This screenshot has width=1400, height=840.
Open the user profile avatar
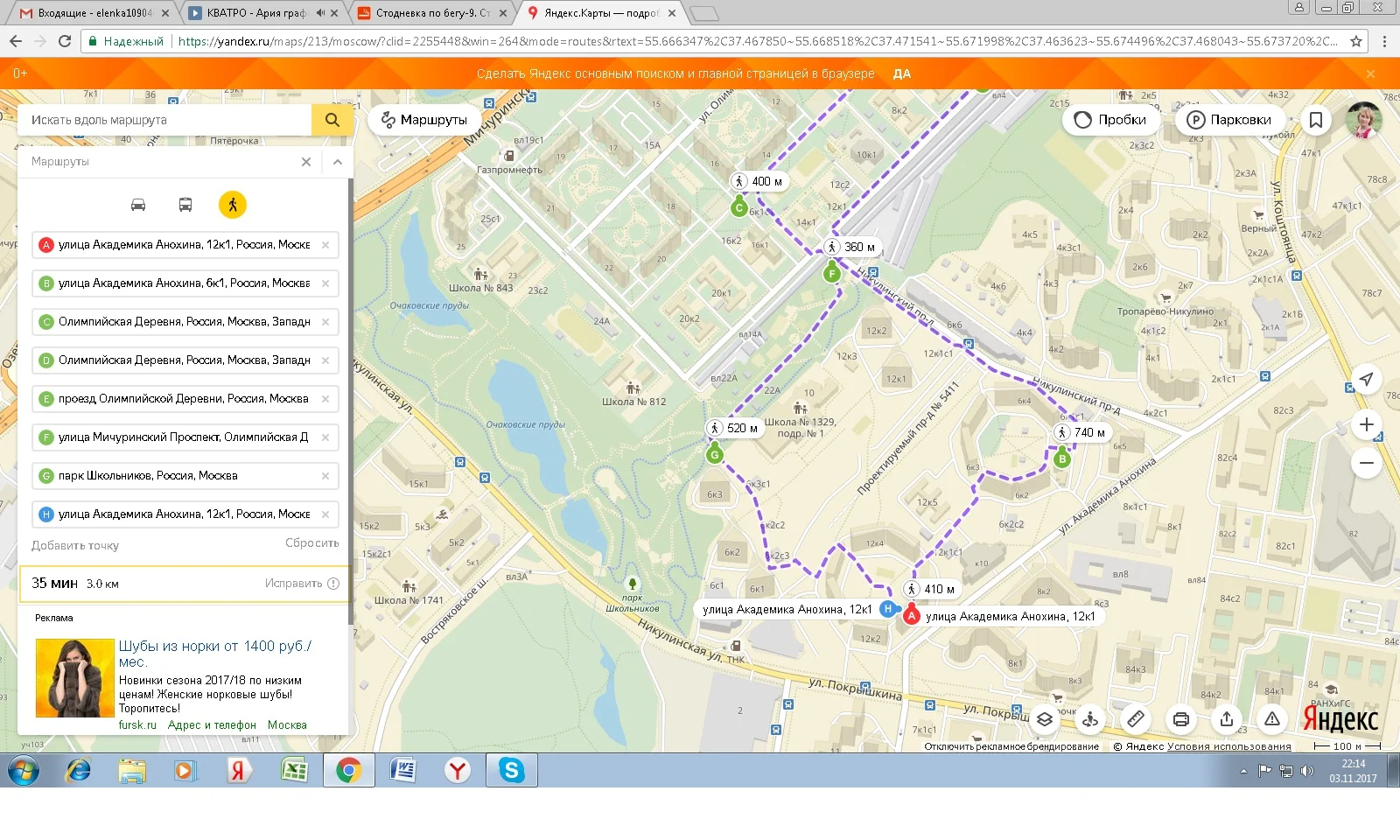tap(1363, 120)
